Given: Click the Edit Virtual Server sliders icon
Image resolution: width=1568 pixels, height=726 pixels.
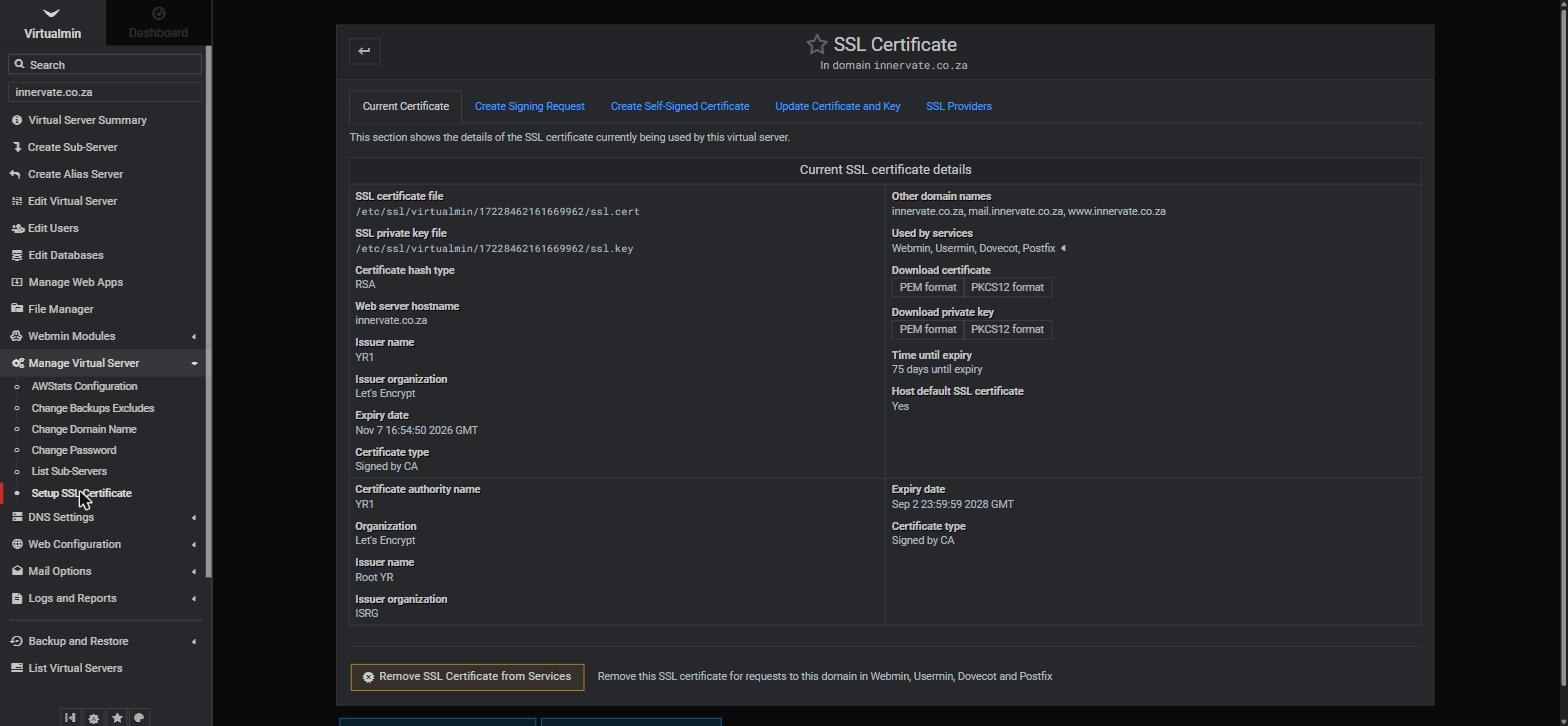Looking at the screenshot, I should pos(17,201).
